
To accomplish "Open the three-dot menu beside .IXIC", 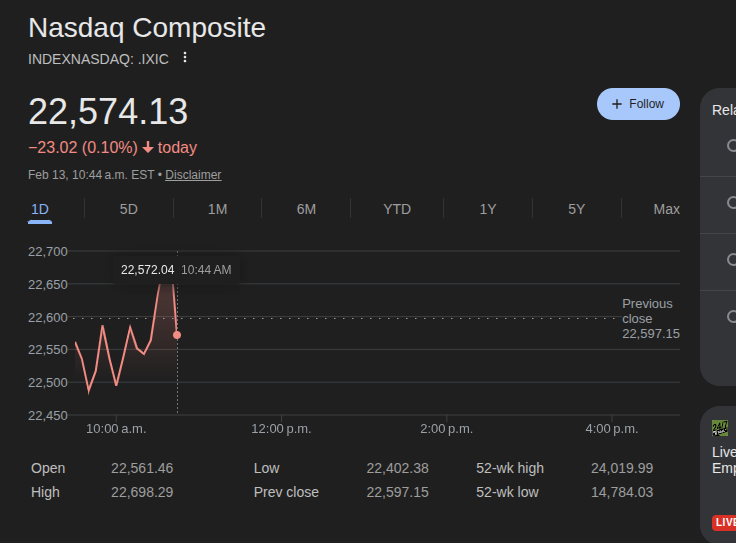I will pos(185,58).
